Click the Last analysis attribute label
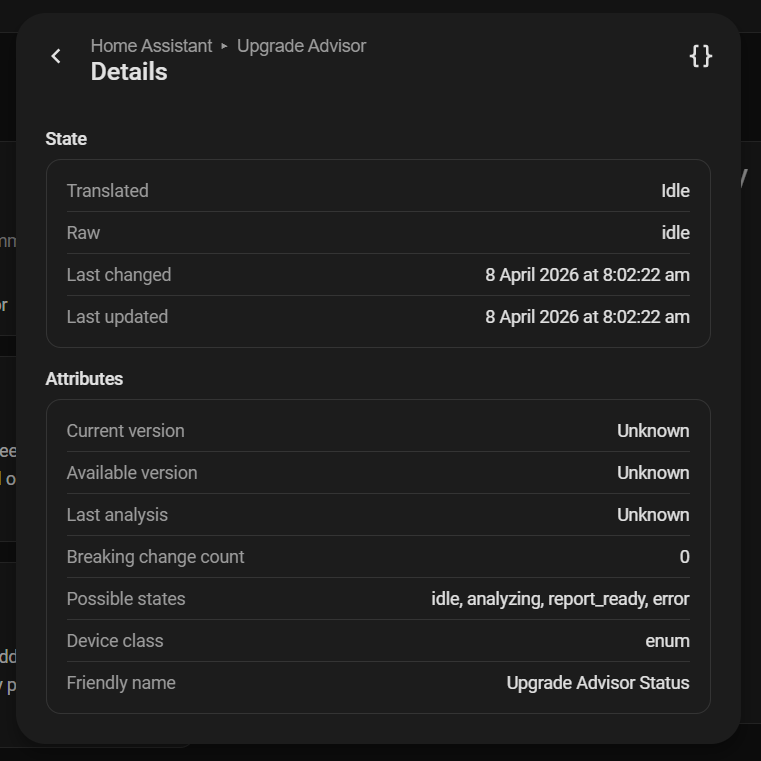The width and height of the screenshot is (761, 761). (x=117, y=515)
